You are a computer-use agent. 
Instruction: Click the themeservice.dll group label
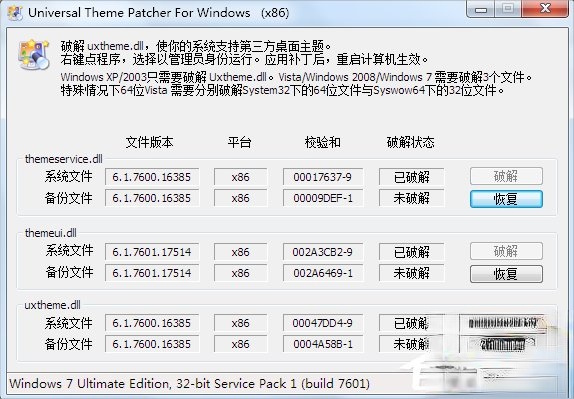tap(64, 159)
